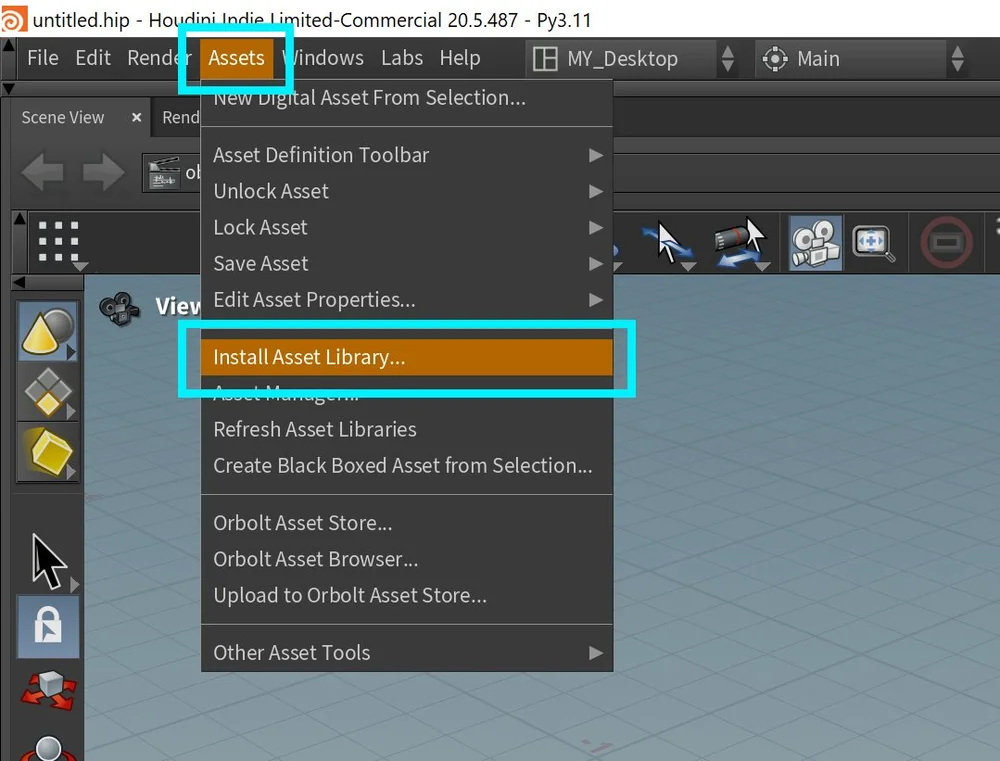Choose New Digital Asset From Selection
The image size is (1000, 761).
tap(407, 98)
